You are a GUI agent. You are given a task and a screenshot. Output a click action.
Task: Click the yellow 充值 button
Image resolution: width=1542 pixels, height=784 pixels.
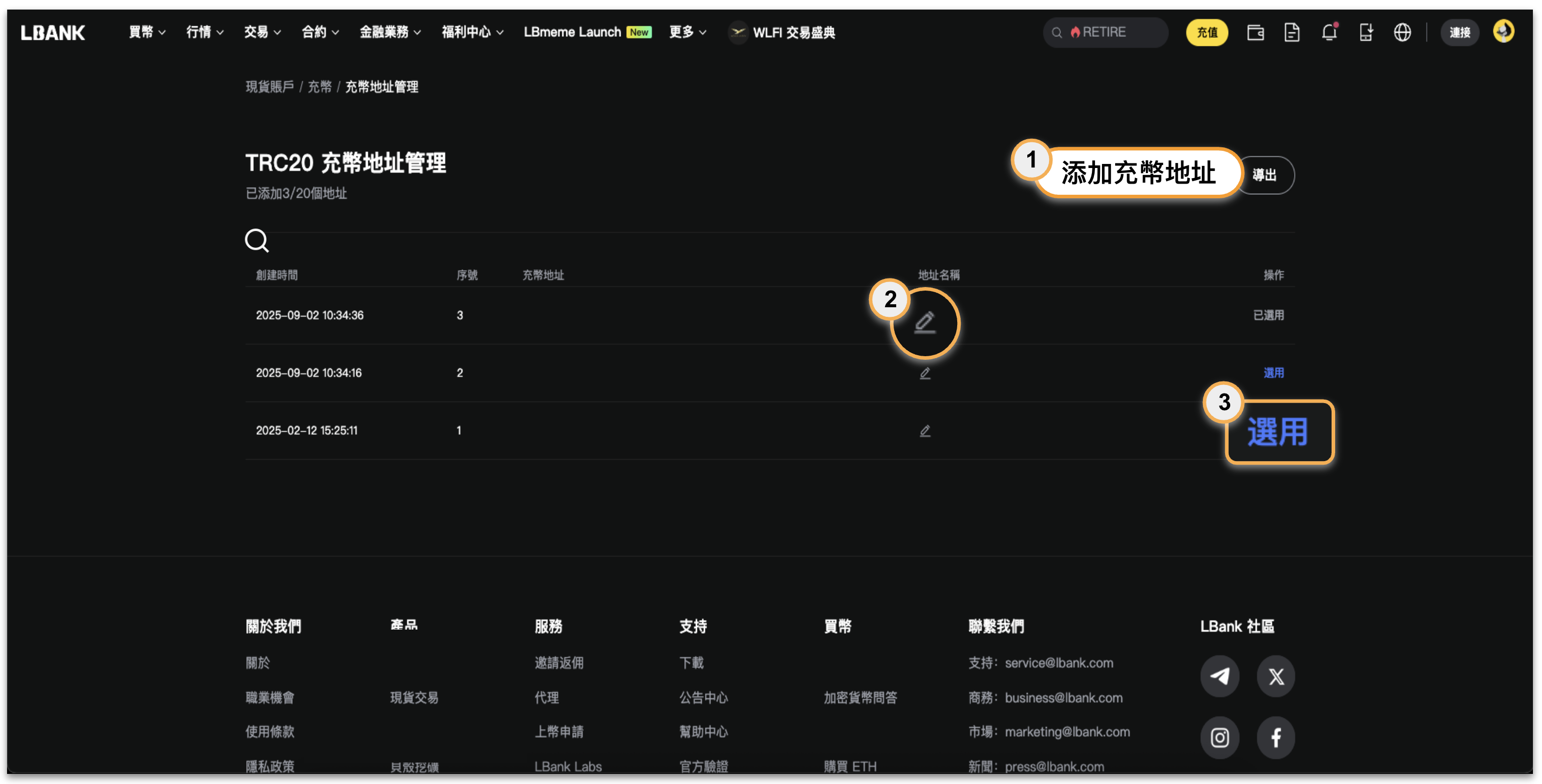click(x=1207, y=32)
